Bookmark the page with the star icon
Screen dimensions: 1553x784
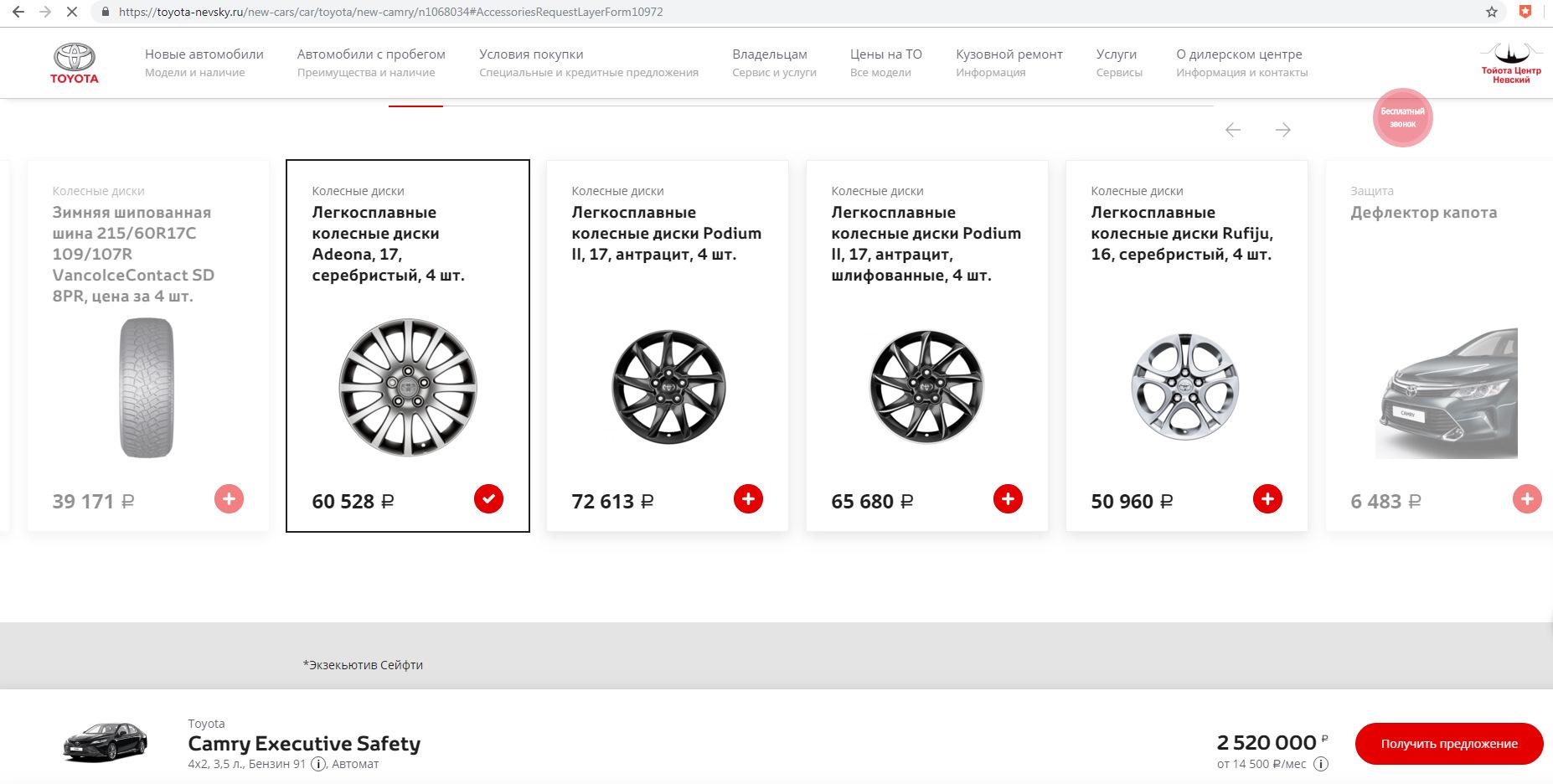(1492, 12)
